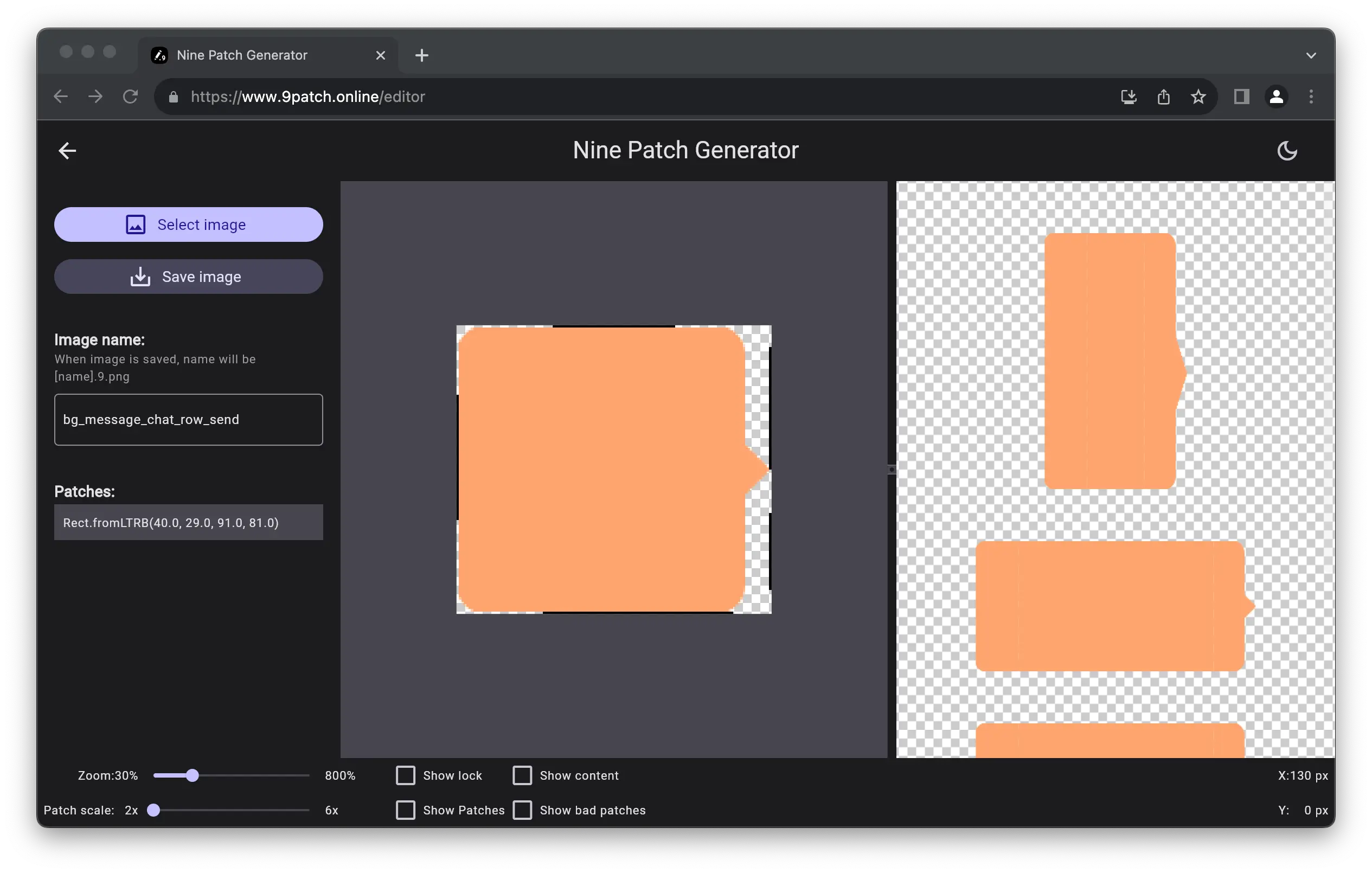Viewport: 1372px width, 873px height.
Task: Adjust the Zoom slider thumb
Action: pos(193,775)
